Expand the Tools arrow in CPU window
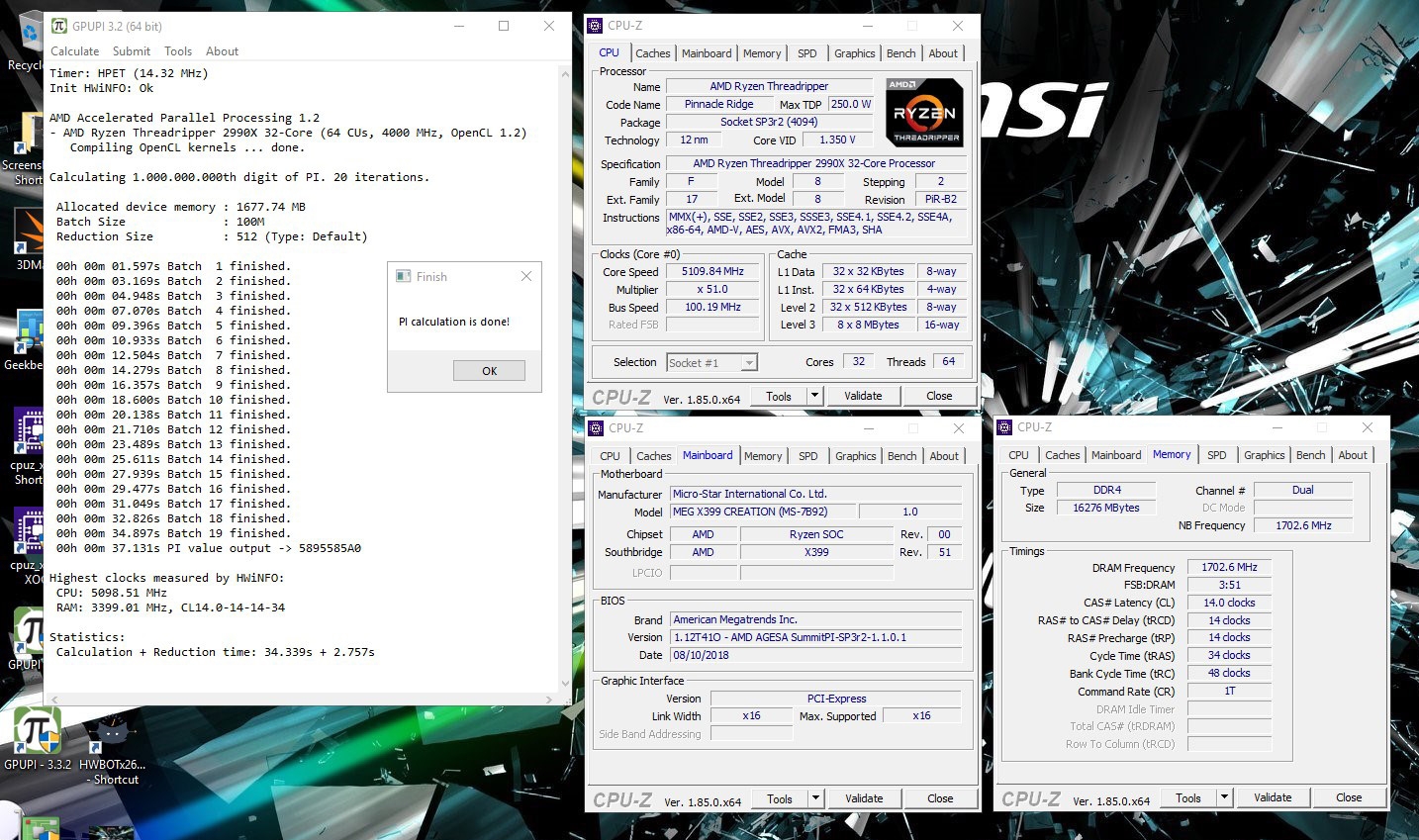 coord(814,396)
